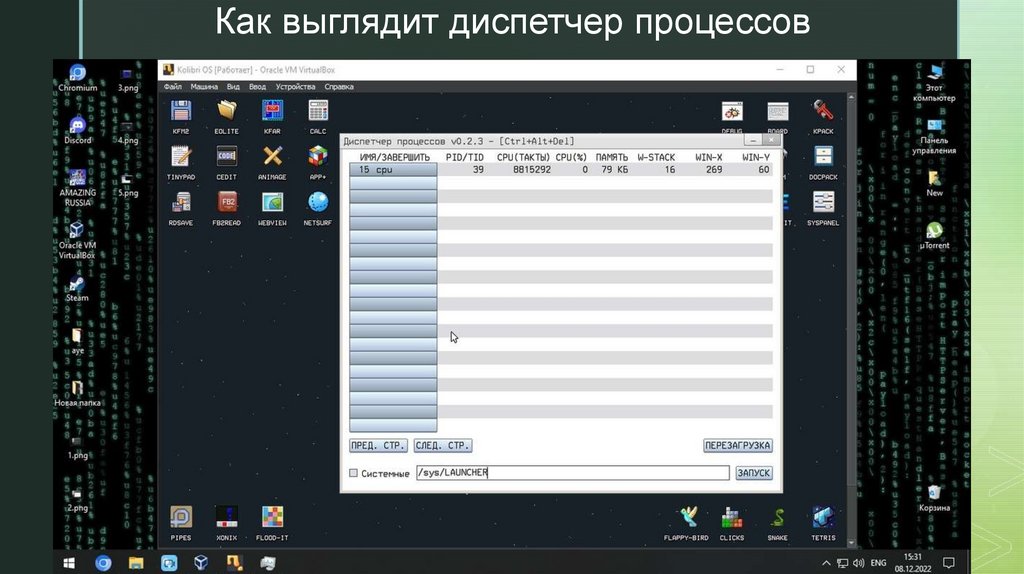Click the ПЕРЕЗАГРУЗКА reboot button
Screen dimensions: 1024x574
coord(738,445)
